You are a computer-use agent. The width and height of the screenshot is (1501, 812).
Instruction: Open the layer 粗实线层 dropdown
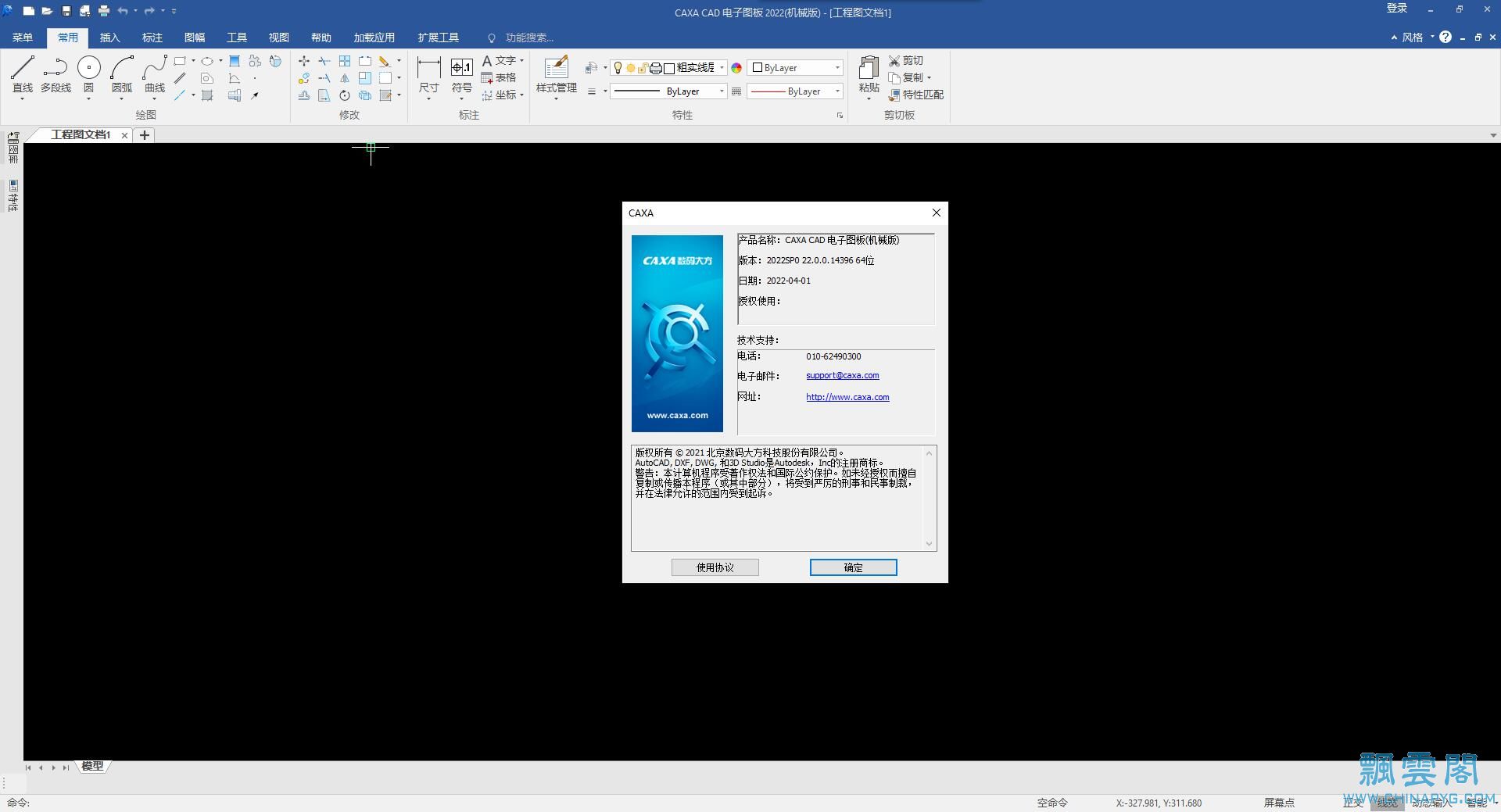722,68
